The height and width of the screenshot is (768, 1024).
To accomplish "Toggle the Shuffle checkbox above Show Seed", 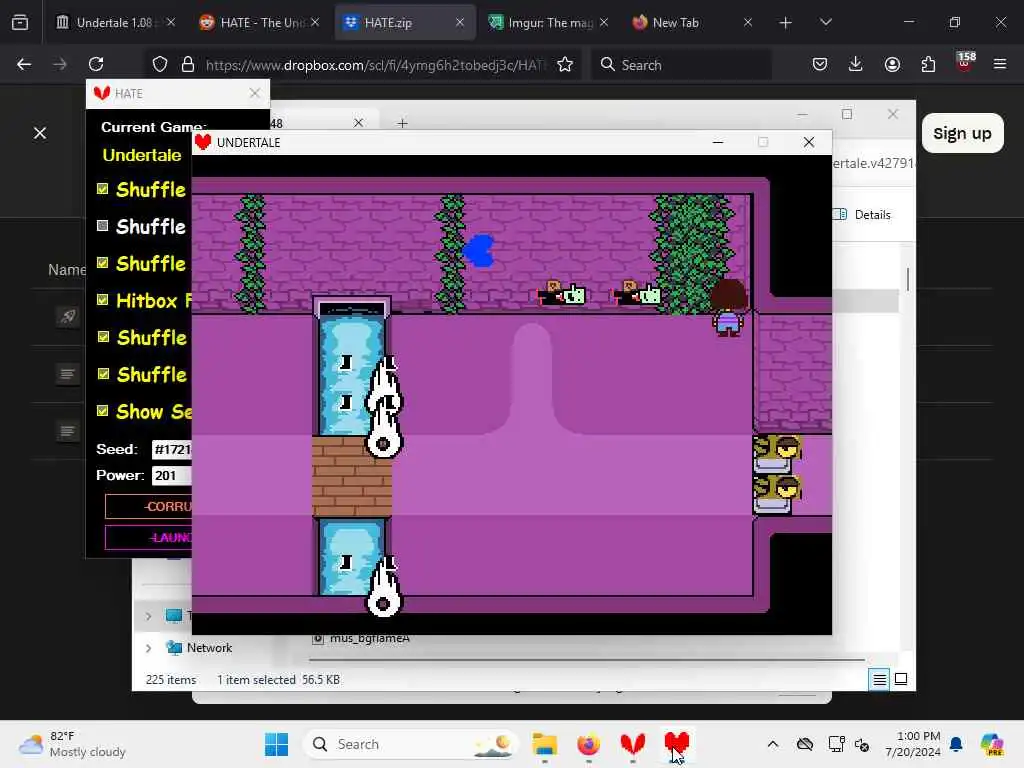I will (103, 374).
